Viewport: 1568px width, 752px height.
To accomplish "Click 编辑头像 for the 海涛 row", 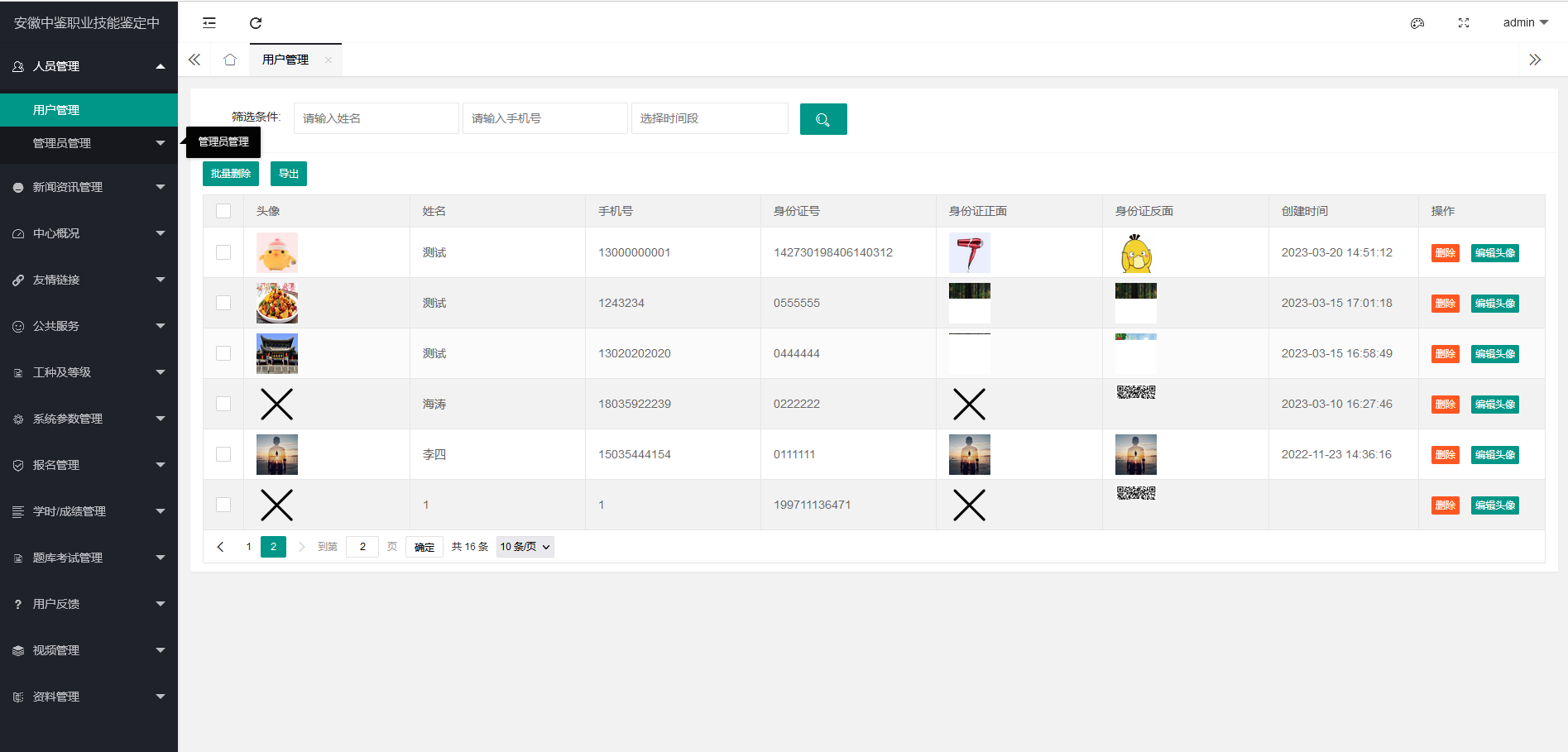I will tap(1495, 405).
